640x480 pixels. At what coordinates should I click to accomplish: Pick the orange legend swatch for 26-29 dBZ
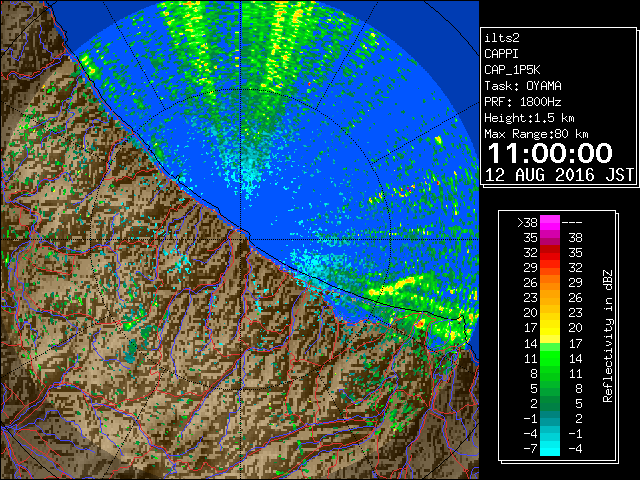[550, 283]
